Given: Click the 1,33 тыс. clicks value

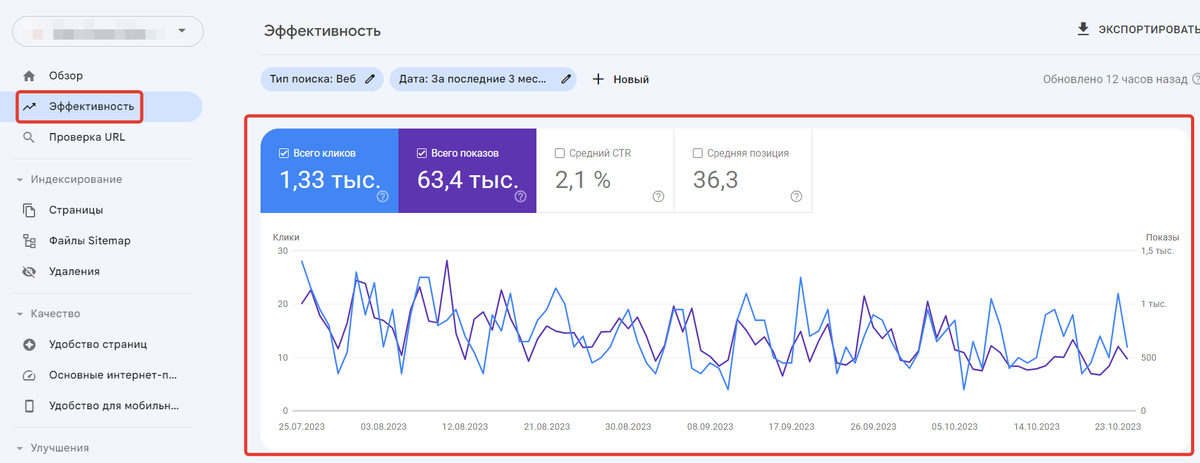Looking at the screenshot, I should tap(329, 180).
